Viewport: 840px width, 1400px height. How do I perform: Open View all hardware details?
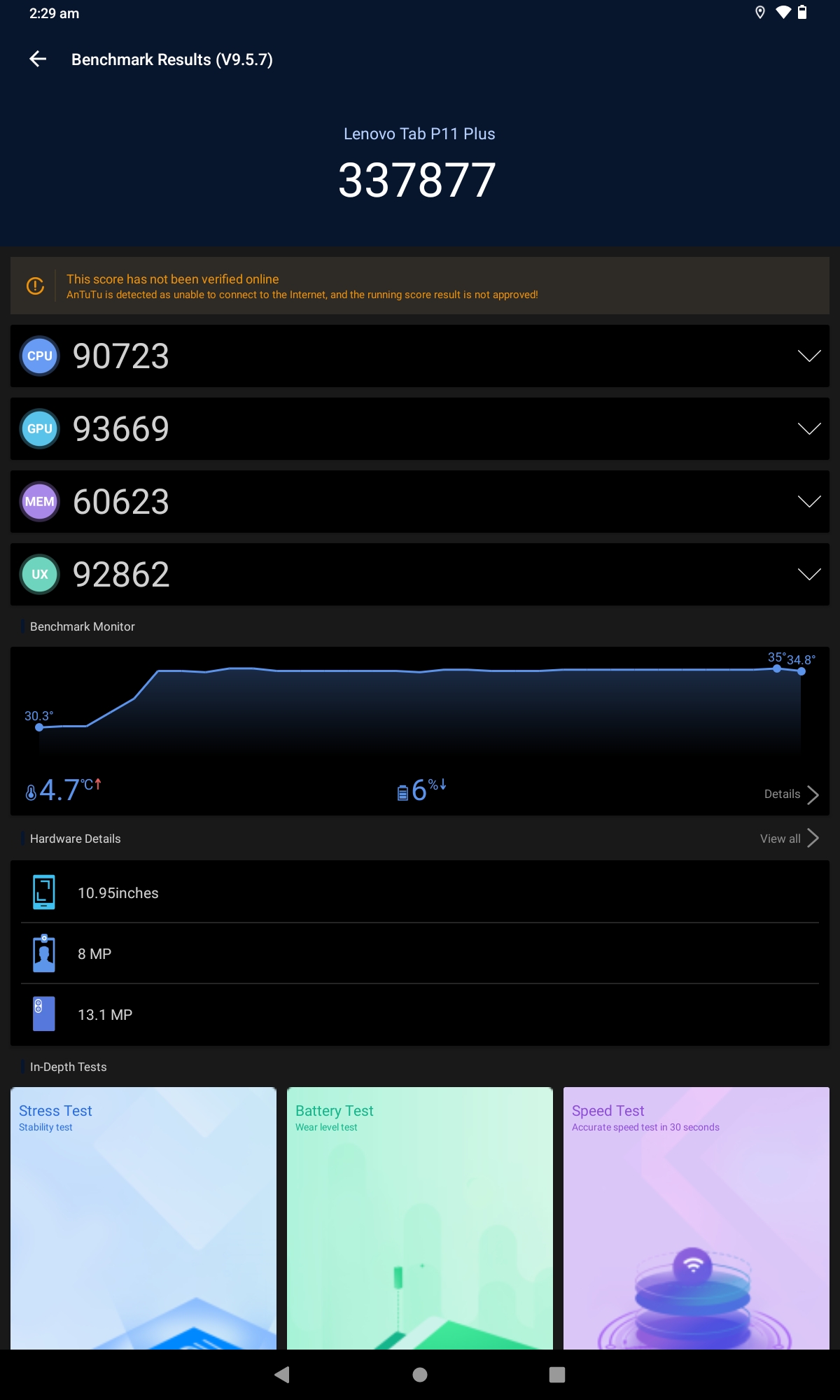[x=789, y=839]
